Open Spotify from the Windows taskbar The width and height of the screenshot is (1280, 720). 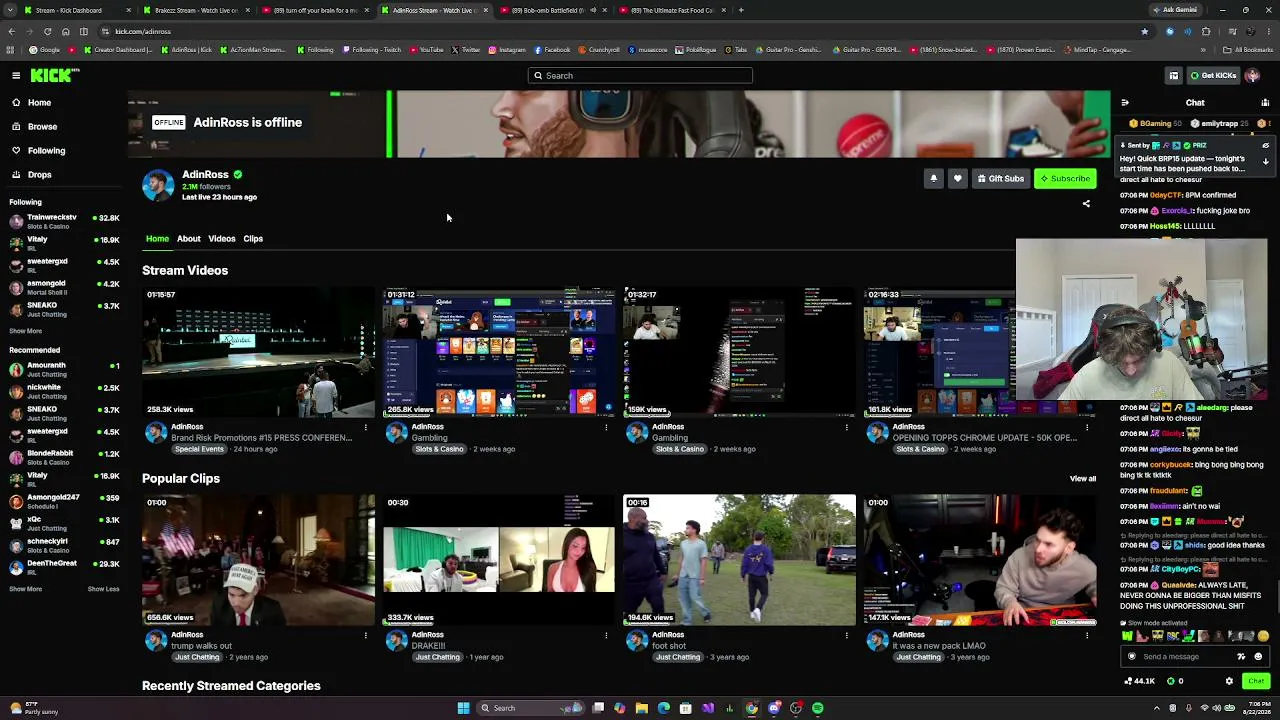818,708
